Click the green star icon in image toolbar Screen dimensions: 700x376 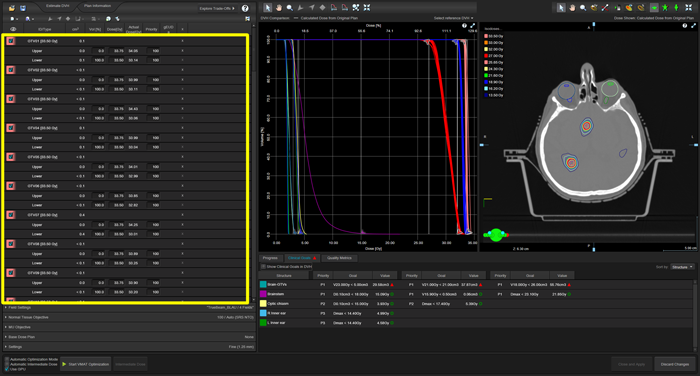pyautogui.click(x=665, y=8)
